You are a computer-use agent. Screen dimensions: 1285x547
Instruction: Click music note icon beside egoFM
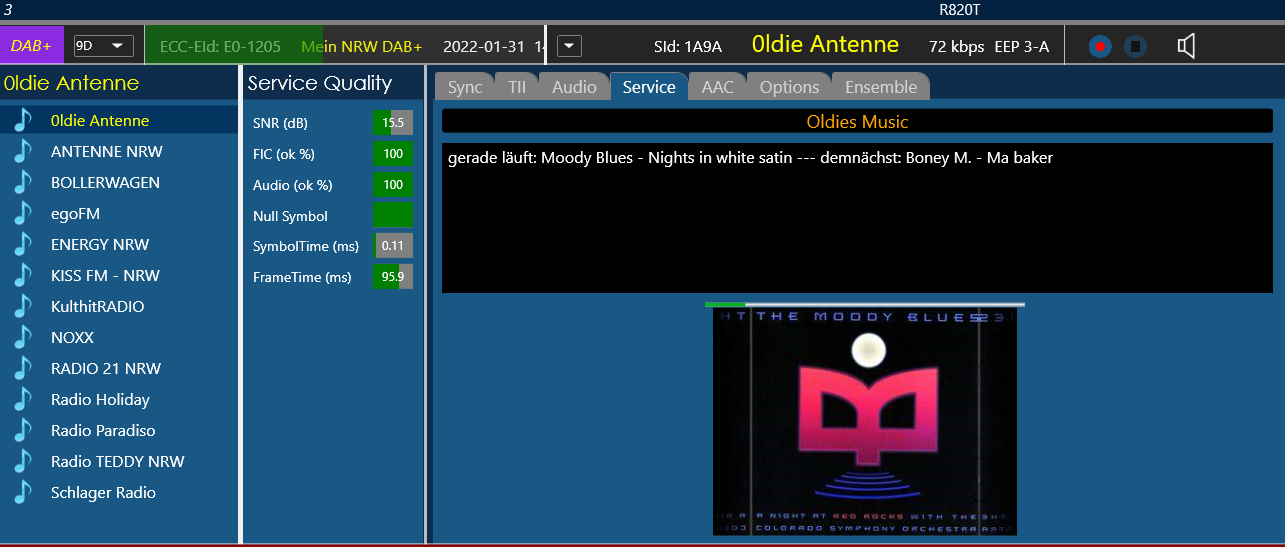coord(23,214)
